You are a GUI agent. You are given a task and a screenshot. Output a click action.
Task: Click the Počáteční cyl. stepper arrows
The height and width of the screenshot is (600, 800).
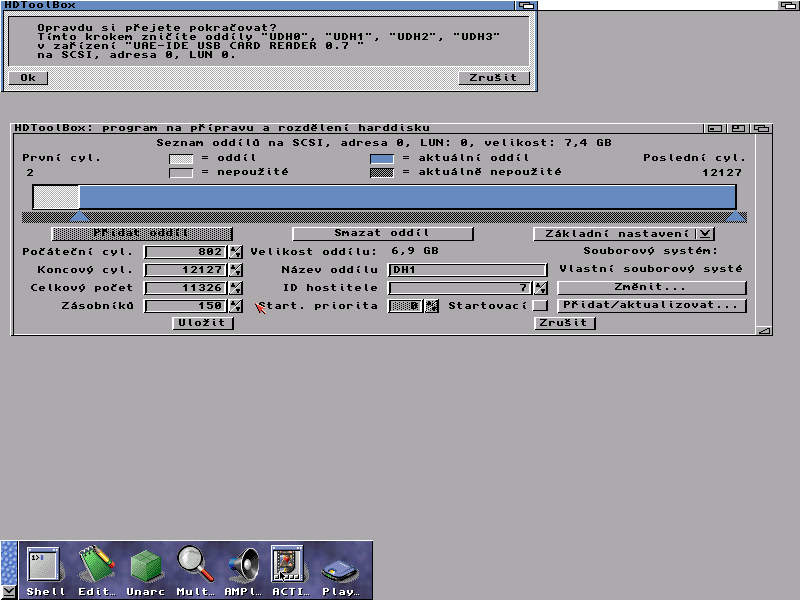coord(236,252)
